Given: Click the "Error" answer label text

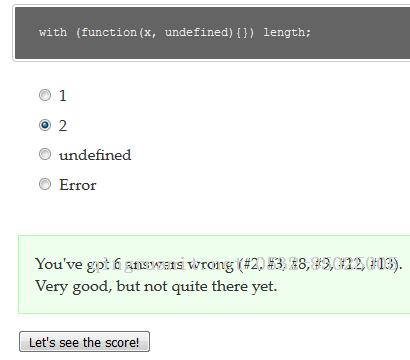Looking at the screenshot, I should point(78,185).
